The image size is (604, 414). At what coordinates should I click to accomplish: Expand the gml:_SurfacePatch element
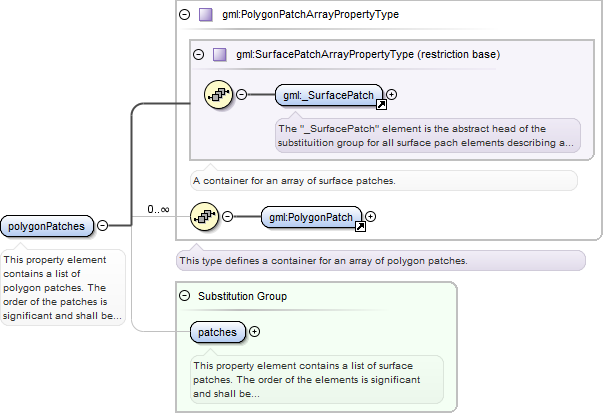tap(391, 94)
